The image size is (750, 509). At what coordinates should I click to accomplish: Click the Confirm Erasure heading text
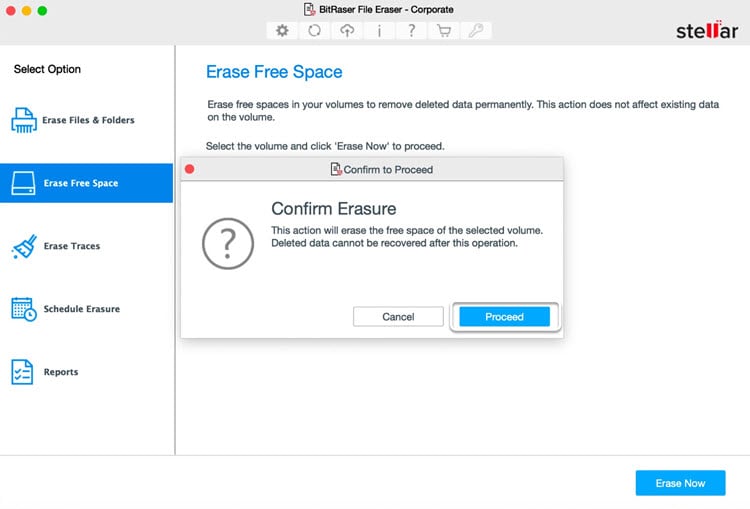click(x=333, y=209)
